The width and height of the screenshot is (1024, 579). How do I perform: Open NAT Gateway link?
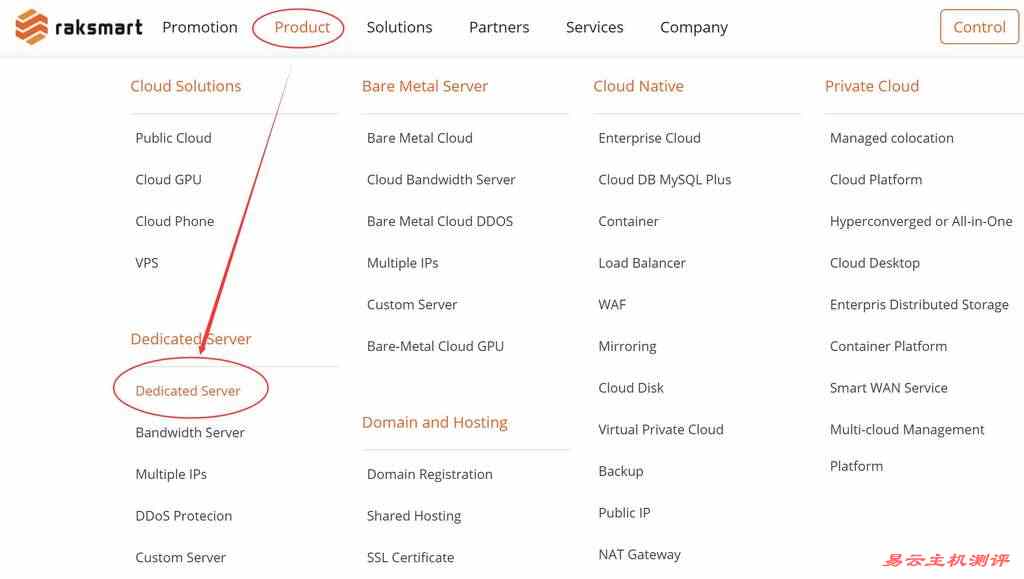coord(639,555)
